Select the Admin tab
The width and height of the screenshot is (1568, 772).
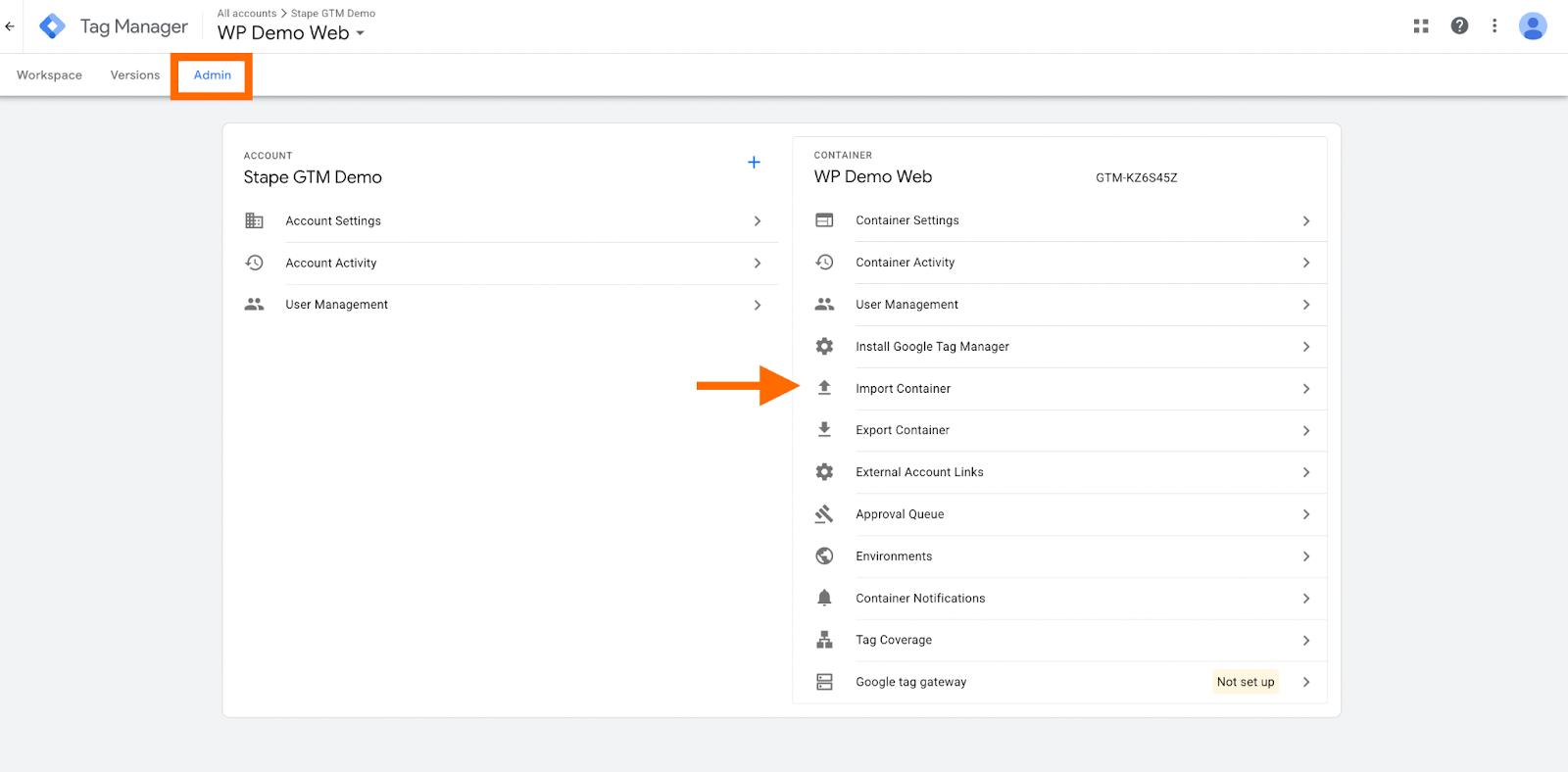click(x=213, y=75)
